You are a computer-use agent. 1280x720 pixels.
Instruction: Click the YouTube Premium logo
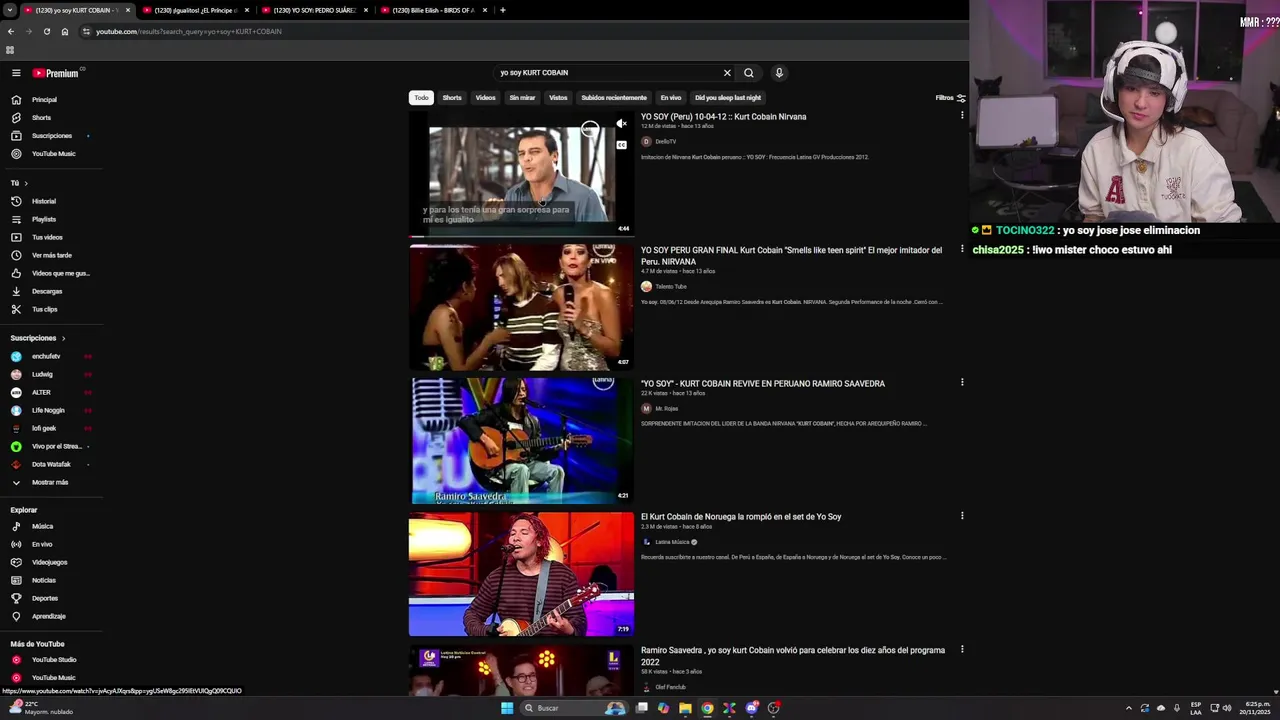point(56,73)
